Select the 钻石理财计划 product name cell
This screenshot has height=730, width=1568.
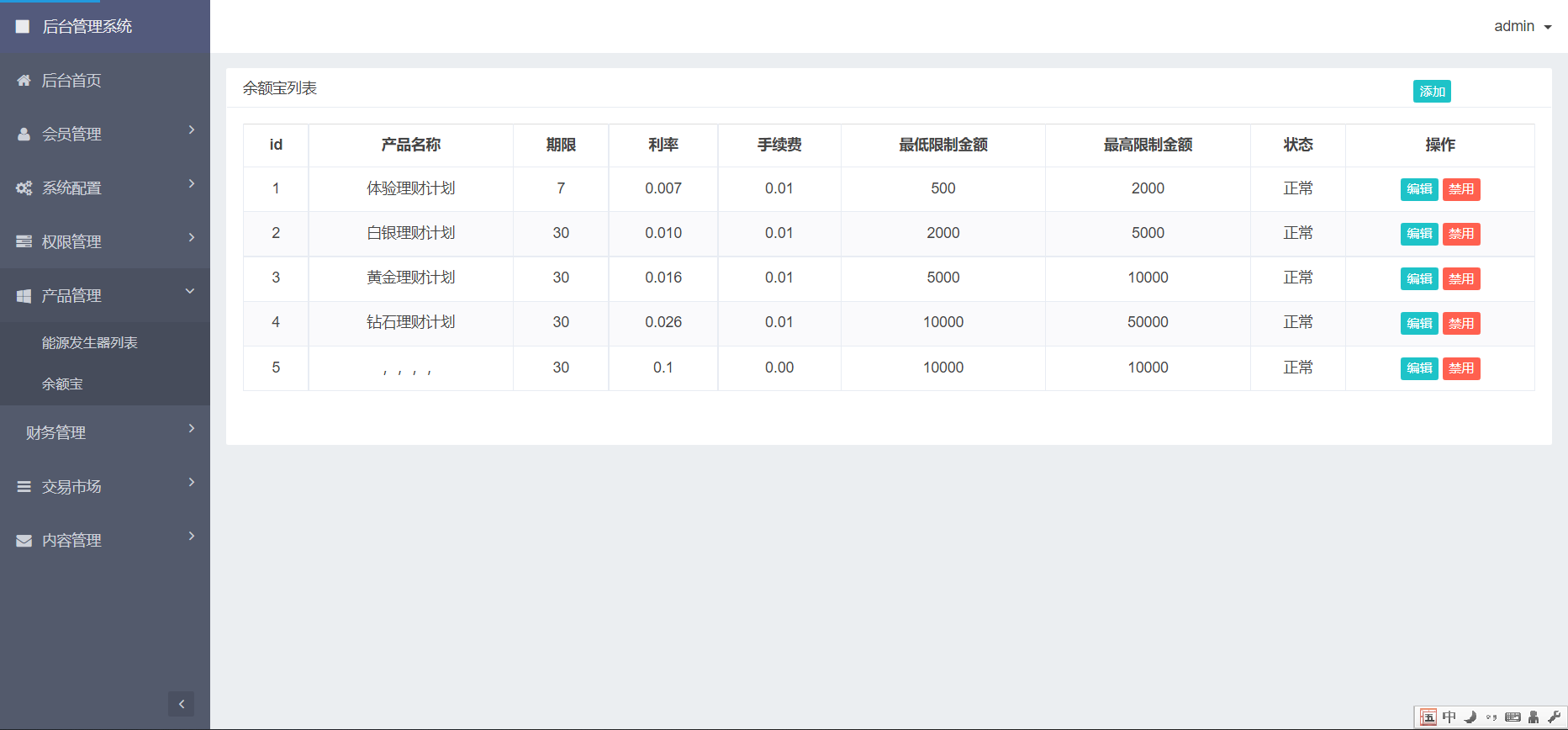(411, 322)
